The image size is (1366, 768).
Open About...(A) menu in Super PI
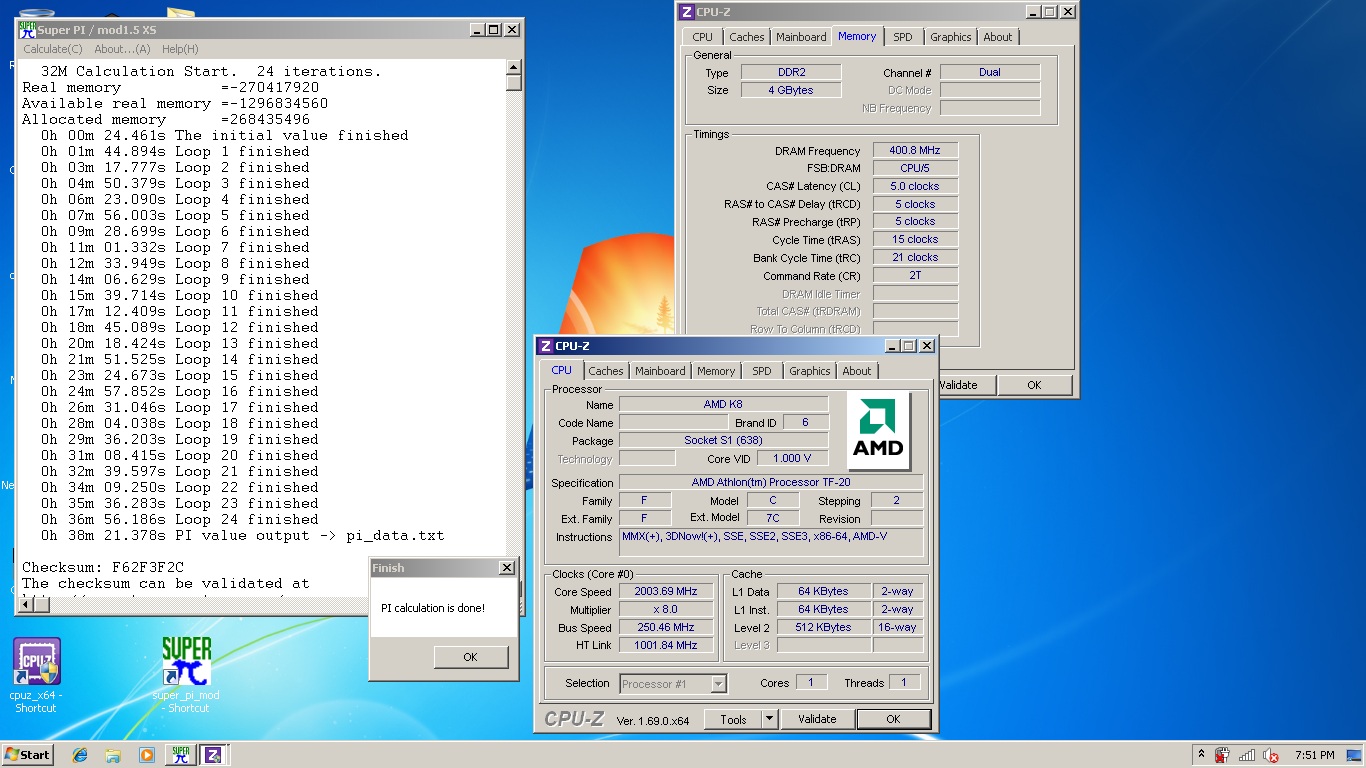122,49
